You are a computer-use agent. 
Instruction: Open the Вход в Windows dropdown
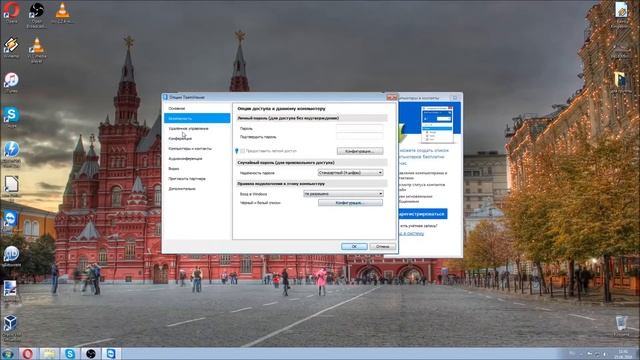(x=343, y=193)
